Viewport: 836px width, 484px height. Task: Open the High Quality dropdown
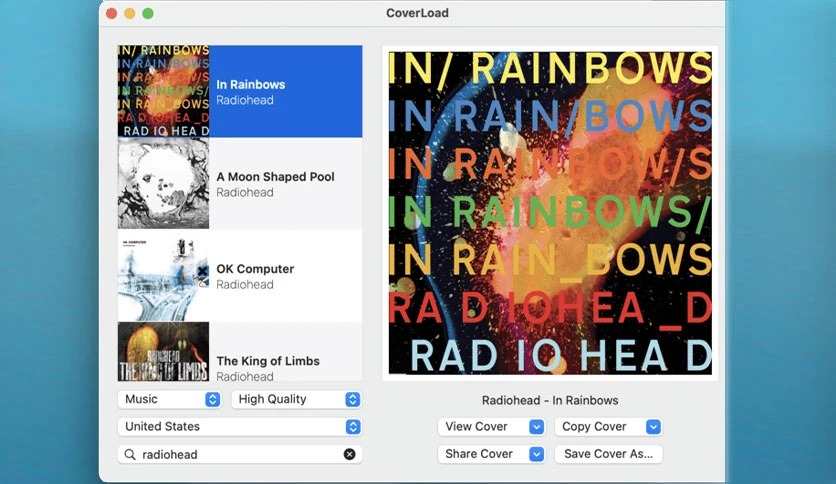(296, 399)
